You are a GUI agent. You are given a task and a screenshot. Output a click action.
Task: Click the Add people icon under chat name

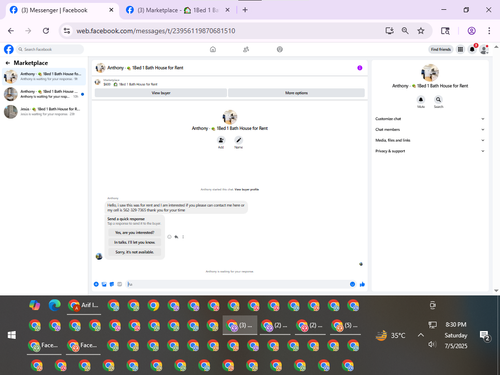click(x=221, y=140)
